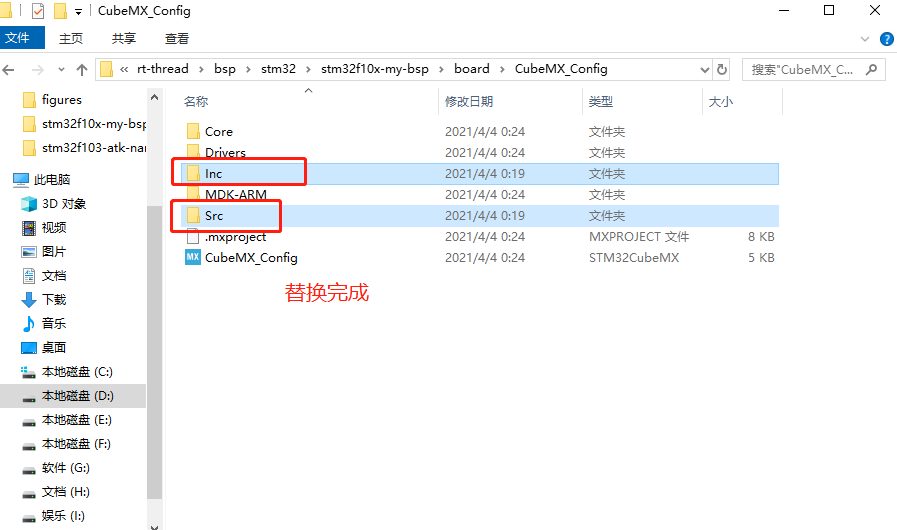The width and height of the screenshot is (897, 530).
Task: Click the 5 KB size cell
Action: (761, 258)
